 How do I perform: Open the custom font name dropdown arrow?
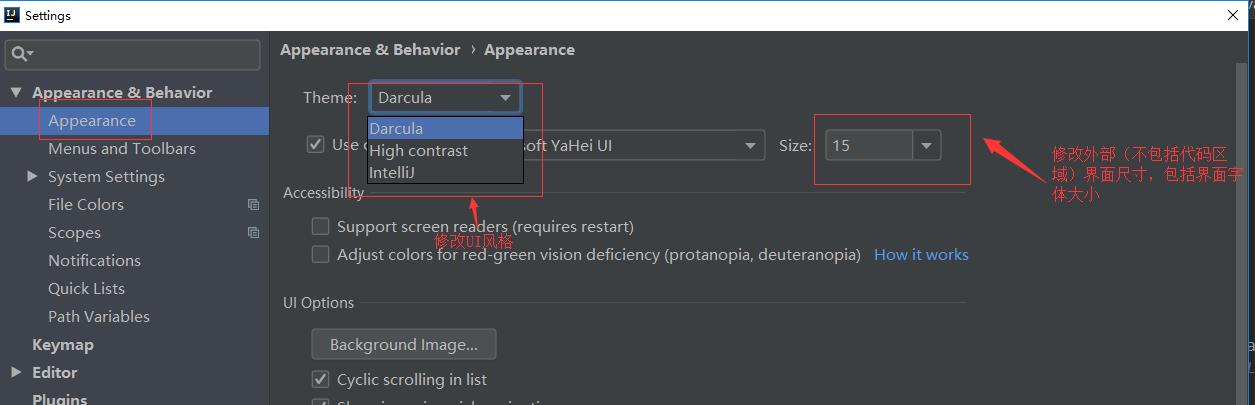click(x=751, y=146)
